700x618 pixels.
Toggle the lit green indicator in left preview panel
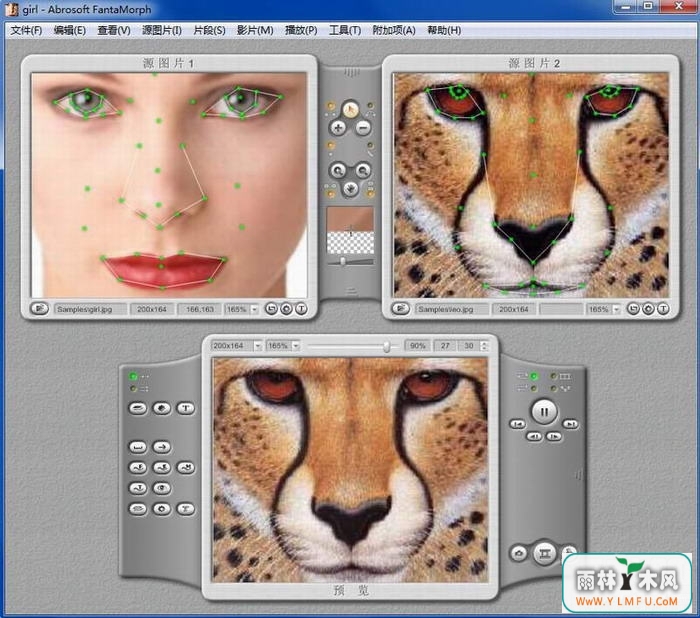tap(133, 376)
